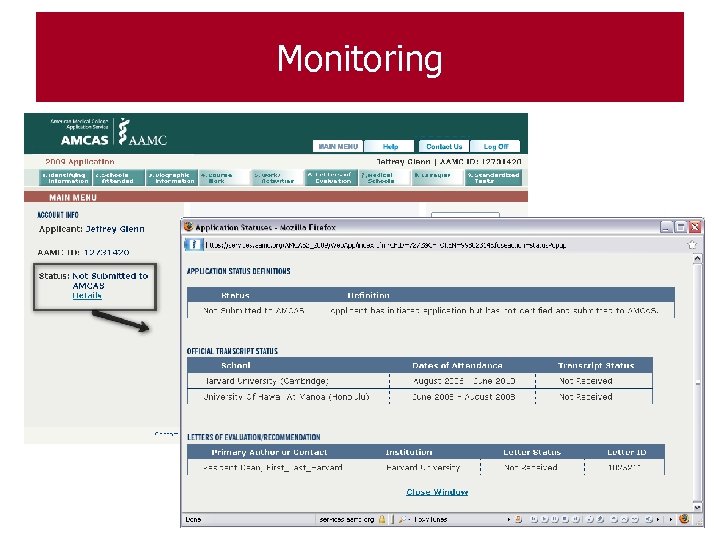Click the Letter ID value cell
The width and height of the screenshot is (720, 540).
tap(624, 467)
